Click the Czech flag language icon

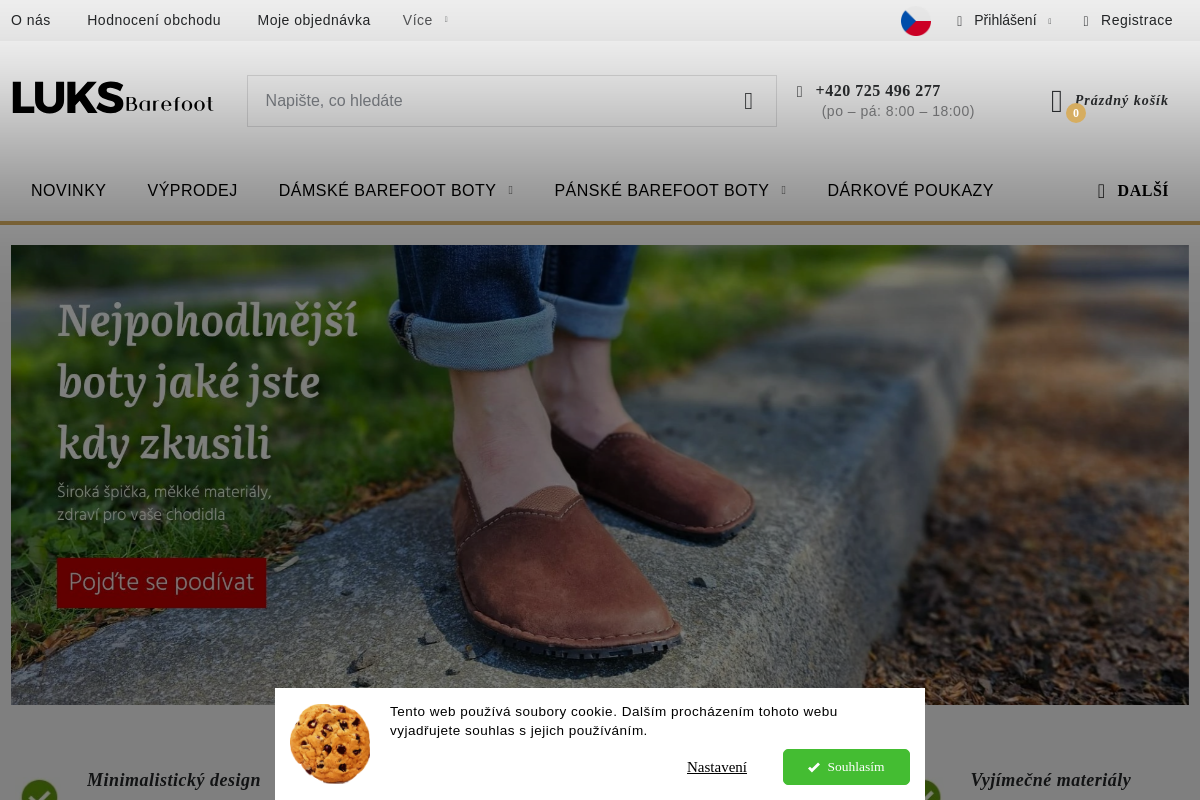916,21
